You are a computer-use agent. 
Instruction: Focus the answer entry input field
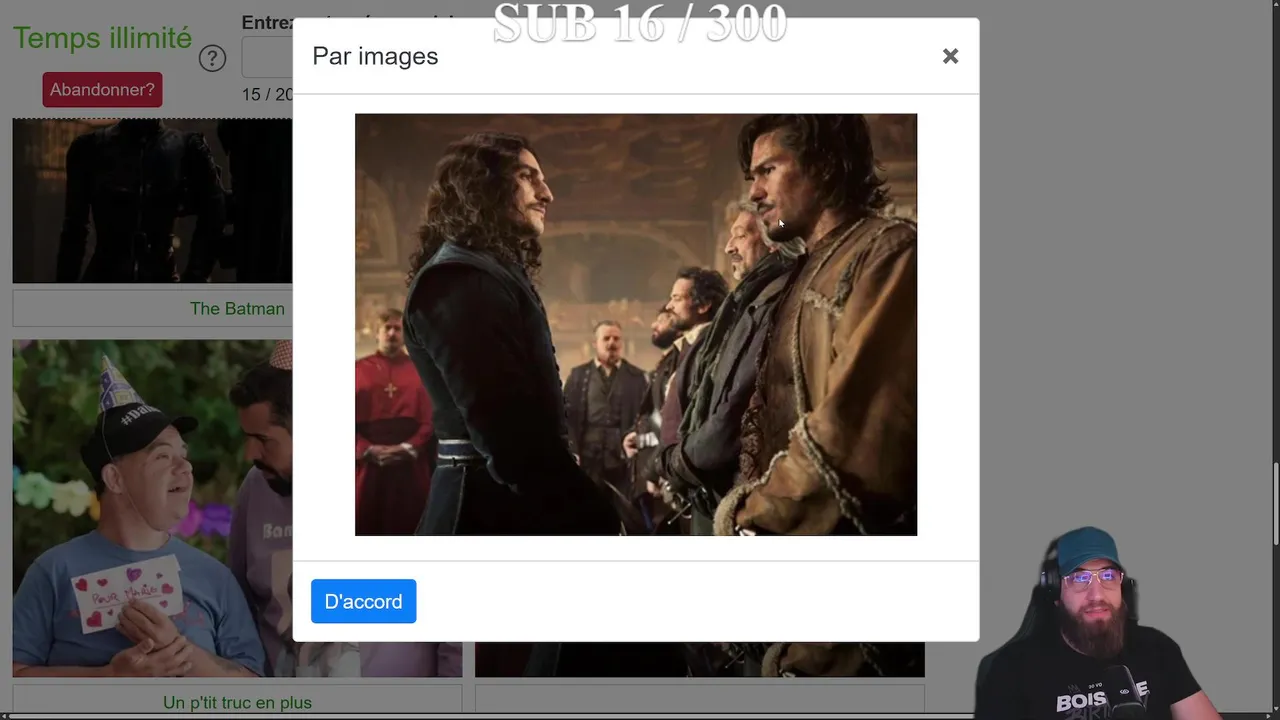click(268, 58)
